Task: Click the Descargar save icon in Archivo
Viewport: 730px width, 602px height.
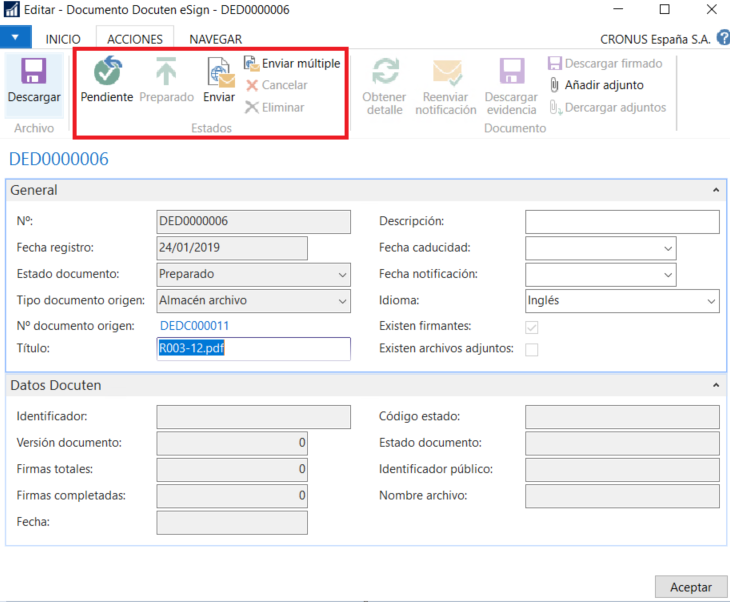Action: [34, 71]
